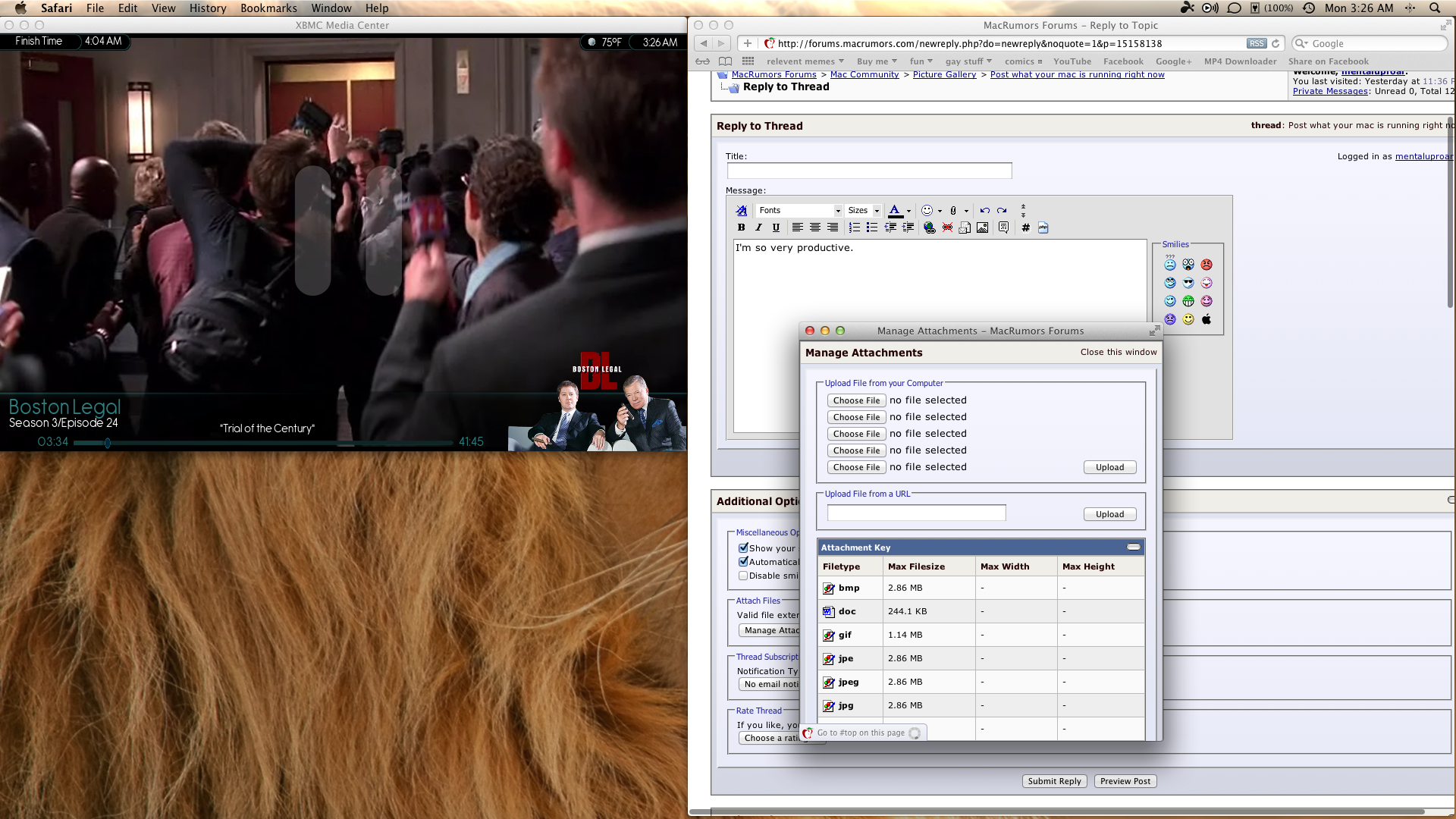Open the Edit menu
This screenshot has height=819, width=1456.
tap(127, 8)
